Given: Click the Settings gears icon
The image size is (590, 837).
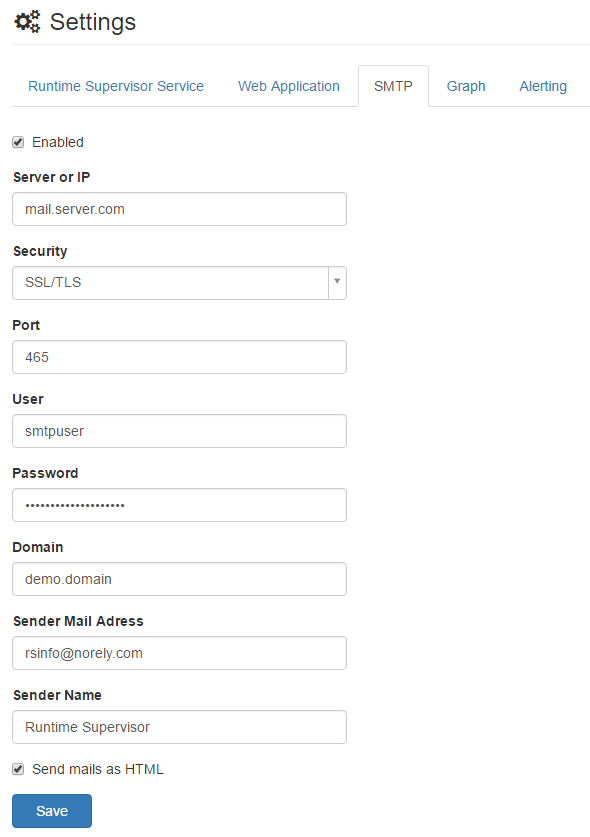Looking at the screenshot, I should tap(27, 21).
